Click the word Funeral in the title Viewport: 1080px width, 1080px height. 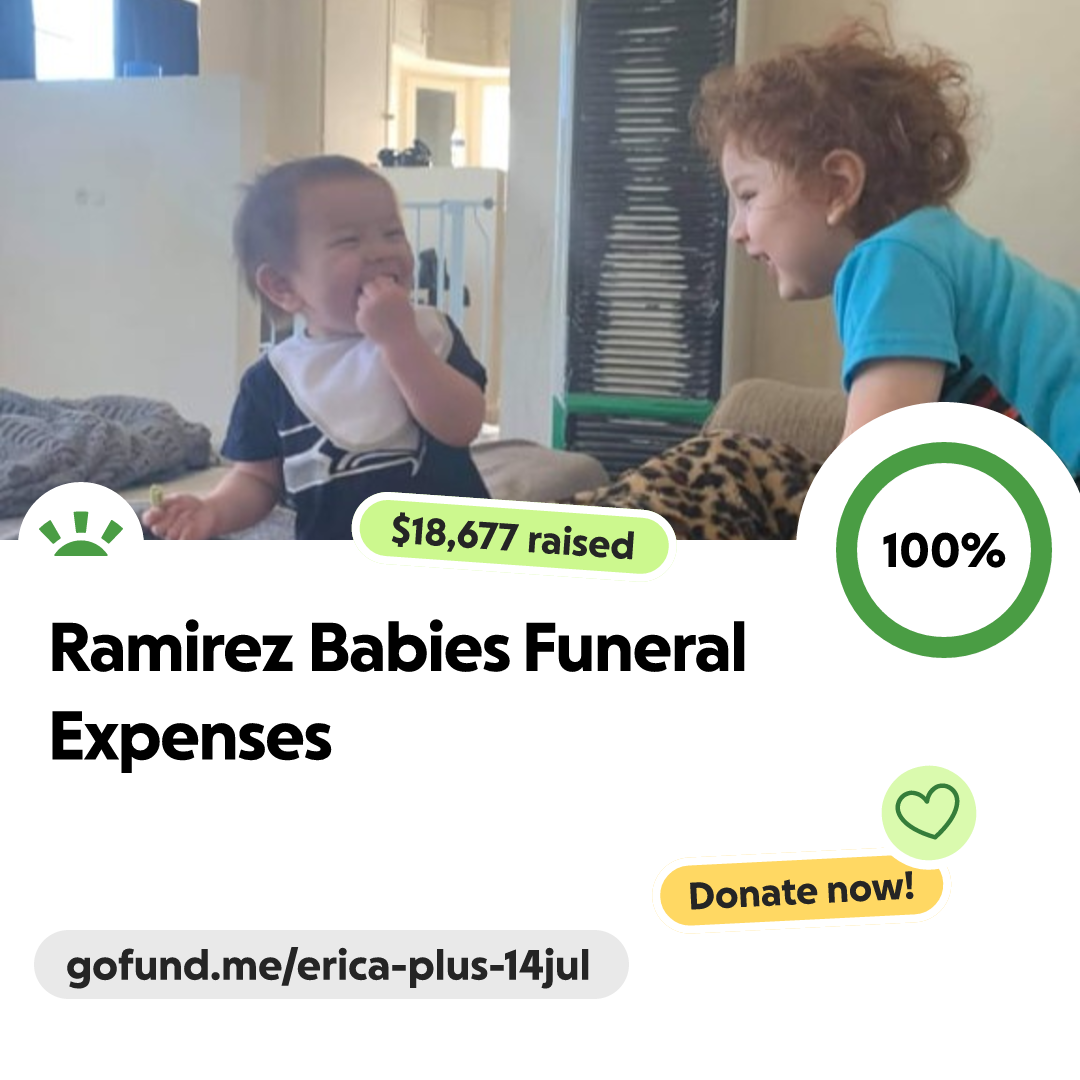coord(635,647)
